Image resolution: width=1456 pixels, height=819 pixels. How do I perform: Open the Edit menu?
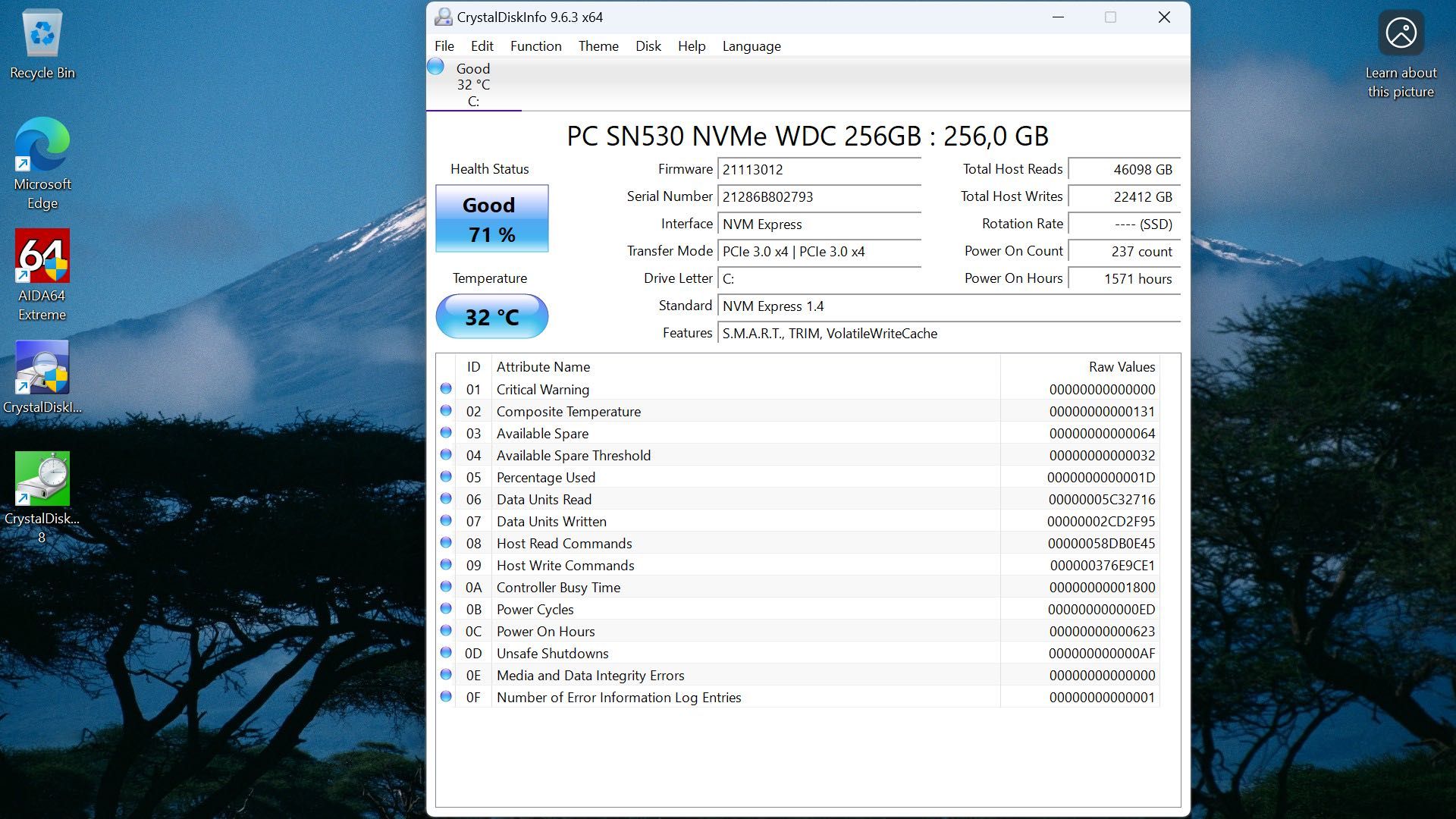[482, 46]
